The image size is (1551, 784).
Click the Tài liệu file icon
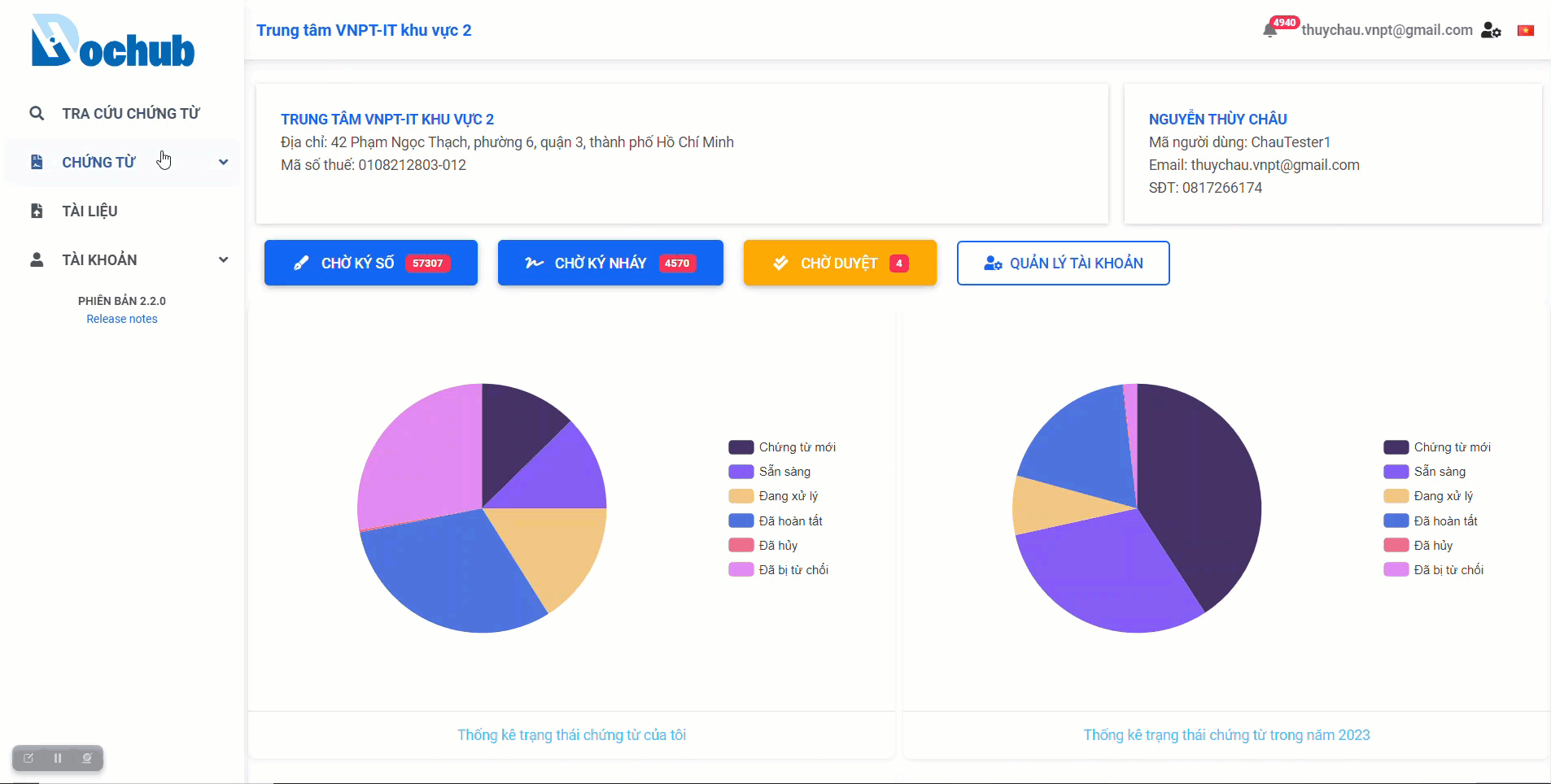click(x=37, y=211)
